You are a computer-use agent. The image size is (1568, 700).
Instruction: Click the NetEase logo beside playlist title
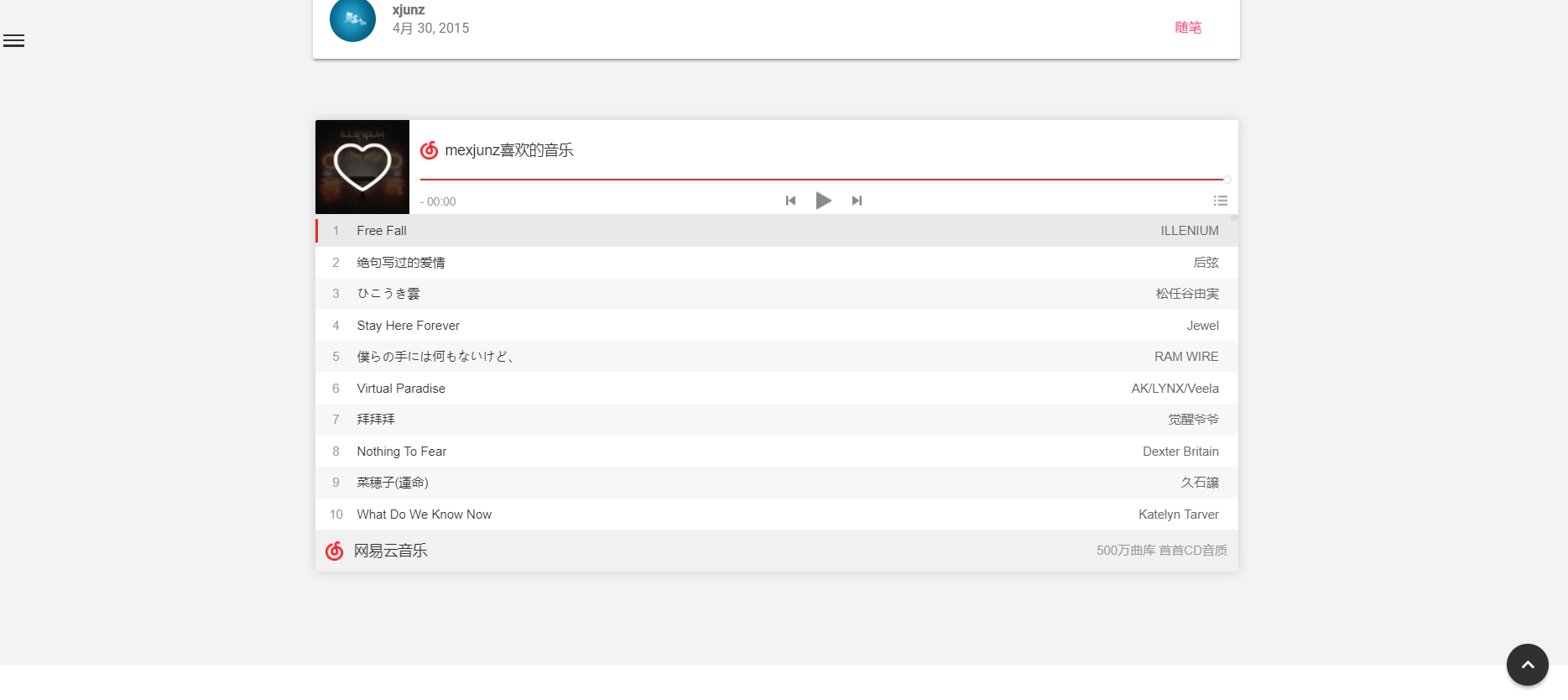430,150
